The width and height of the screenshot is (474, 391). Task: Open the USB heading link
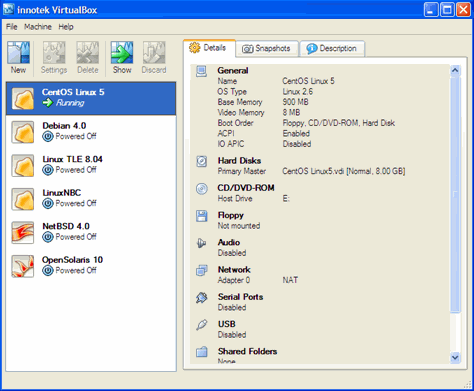tap(227, 324)
